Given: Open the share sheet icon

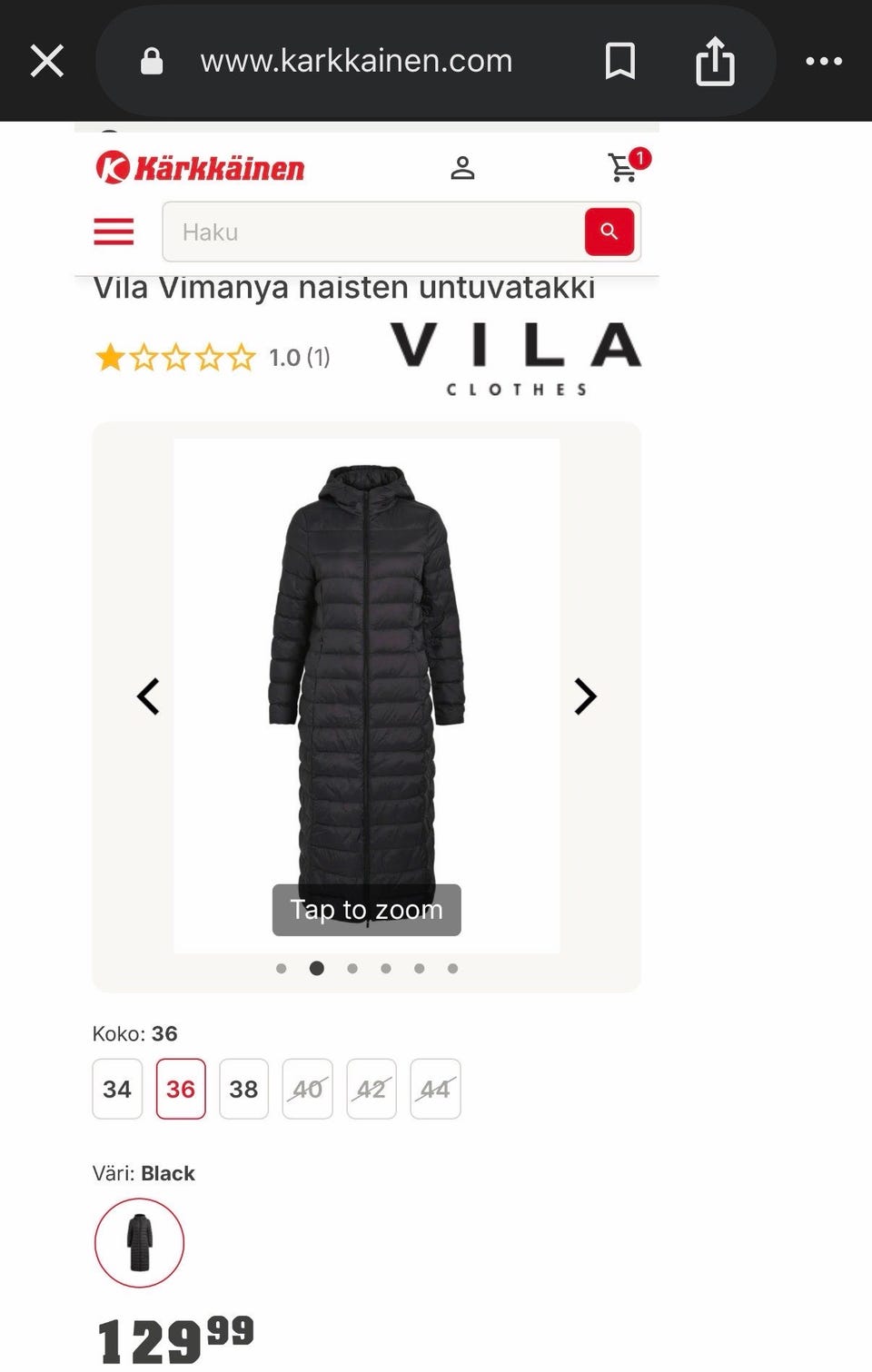Looking at the screenshot, I should [x=715, y=61].
